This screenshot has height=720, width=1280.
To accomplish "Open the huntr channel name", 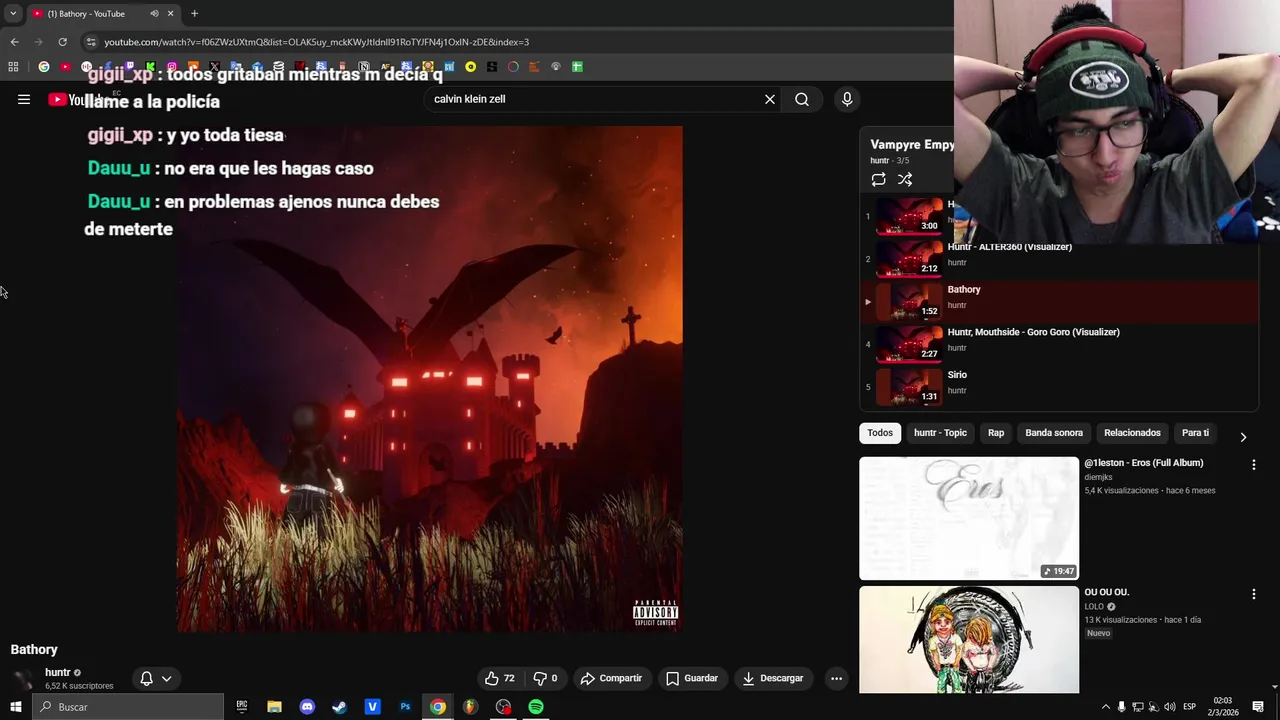I will (58, 673).
